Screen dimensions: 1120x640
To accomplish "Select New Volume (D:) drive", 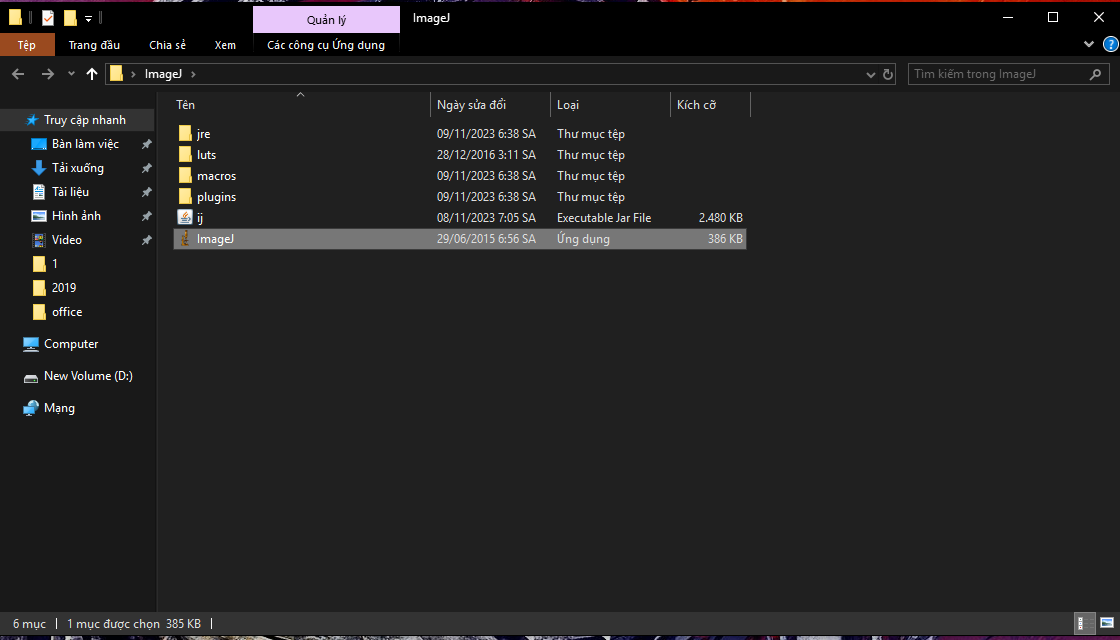I will pyautogui.click(x=88, y=376).
